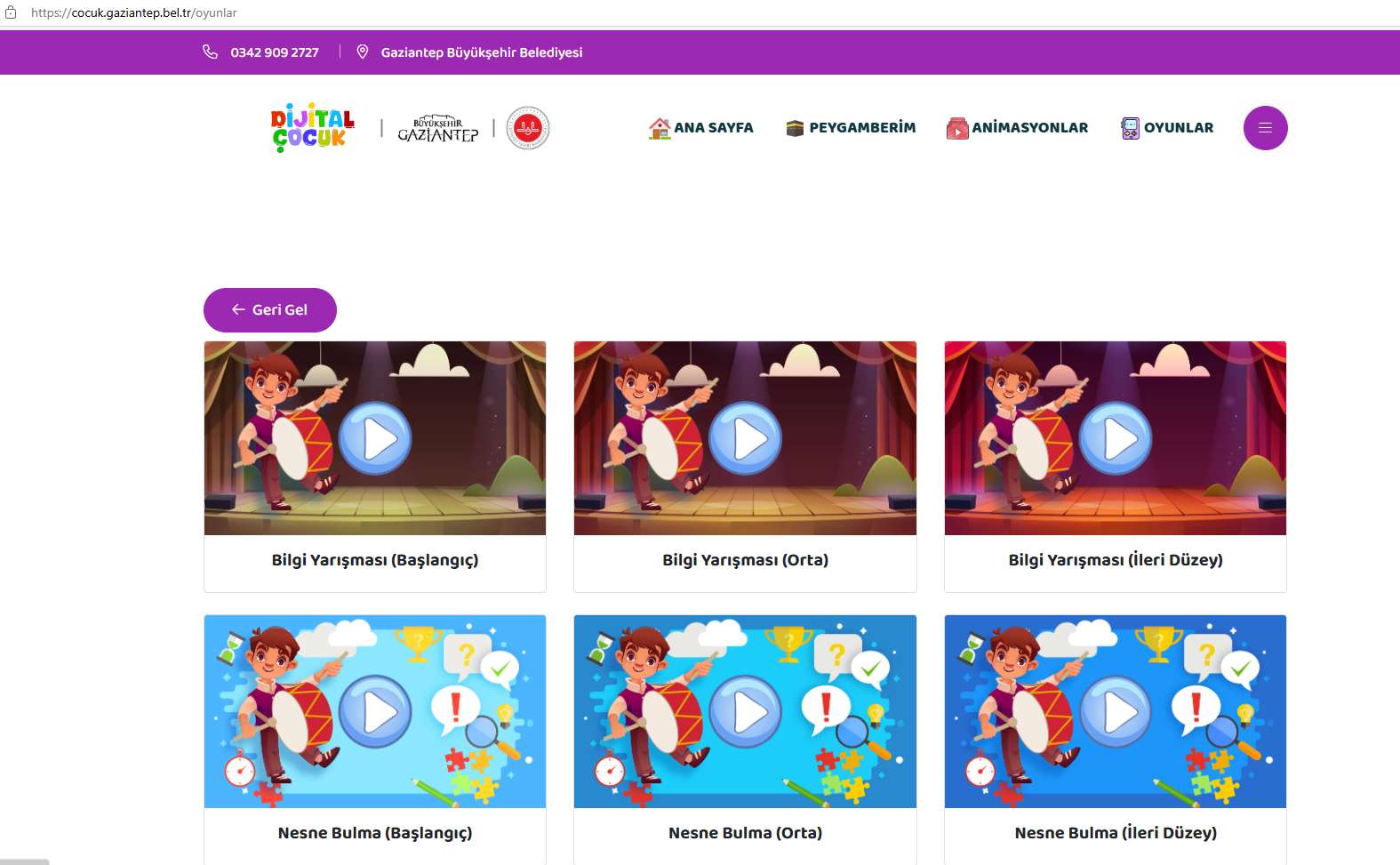Play Bilgi Yarışması (İleri Düzey) game
1400x865 pixels.
[1116, 438]
